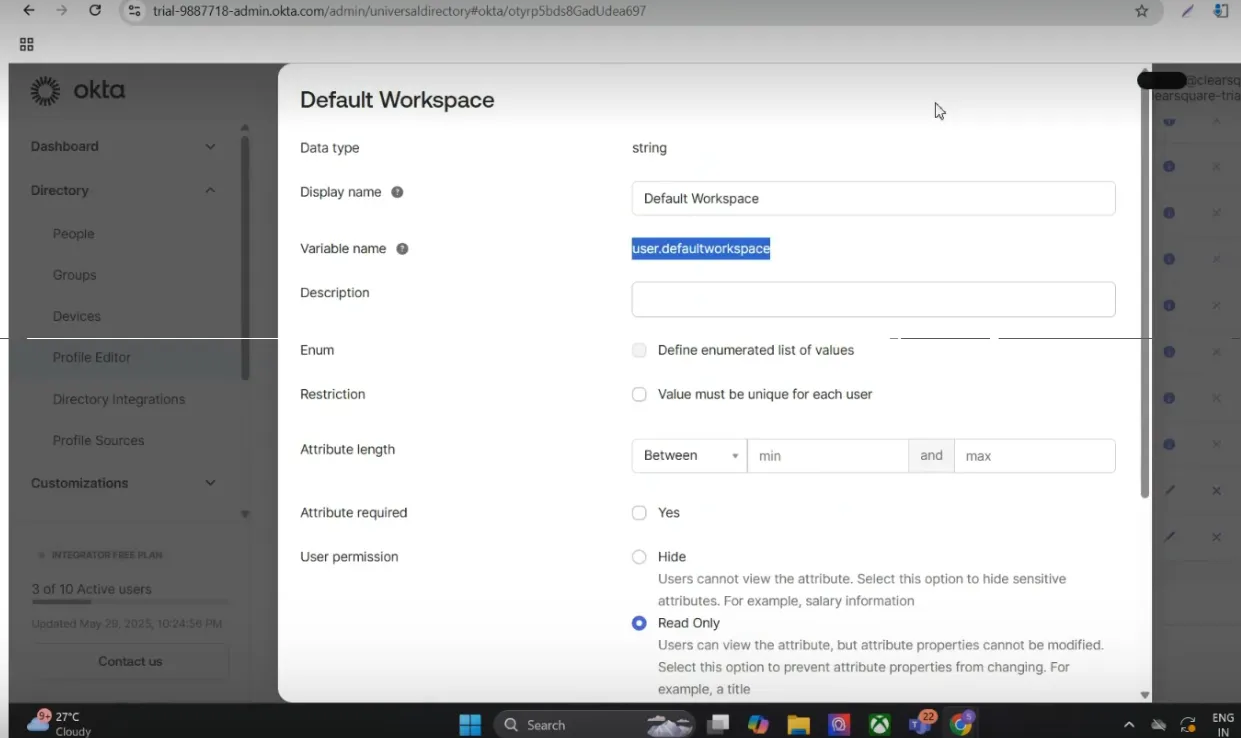Click the Display name input field

[873, 198]
